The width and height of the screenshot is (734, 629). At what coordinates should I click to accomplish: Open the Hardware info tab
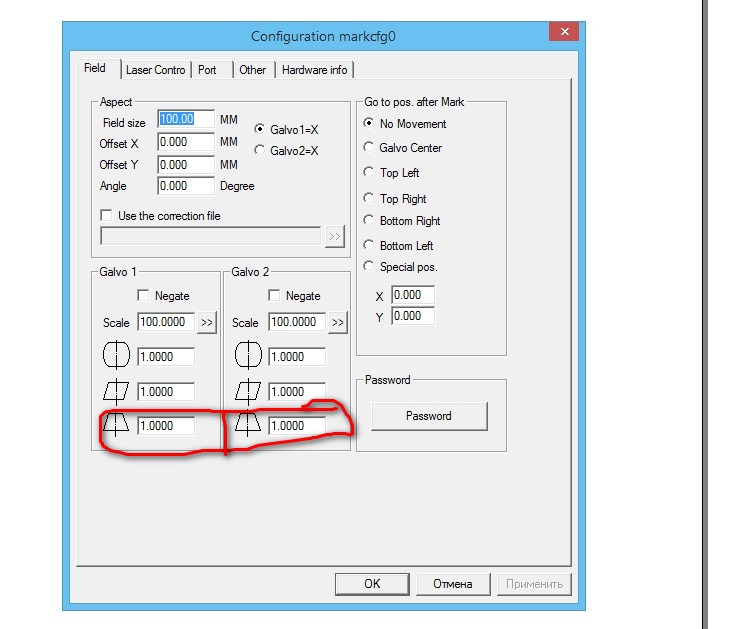315,70
